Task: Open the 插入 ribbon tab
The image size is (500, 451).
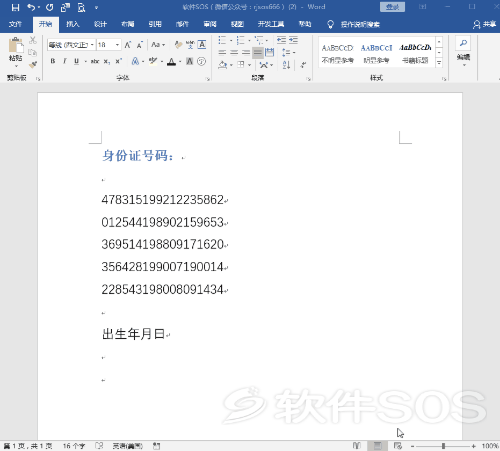Action: pyautogui.click(x=72, y=24)
